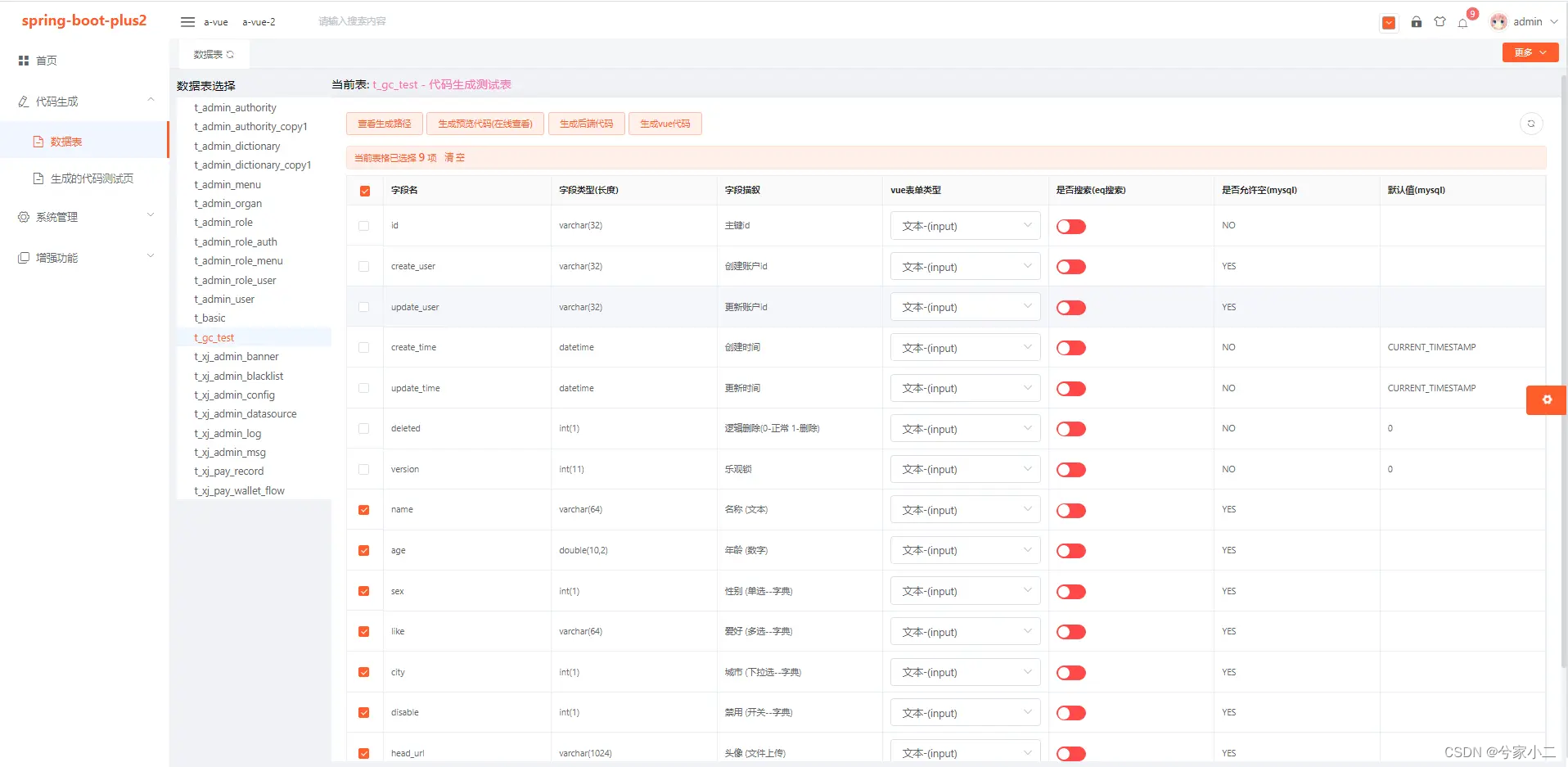Click the orange chevron square icon in header
The height and width of the screenshot is (767, 1568).
pos(1389,23)
